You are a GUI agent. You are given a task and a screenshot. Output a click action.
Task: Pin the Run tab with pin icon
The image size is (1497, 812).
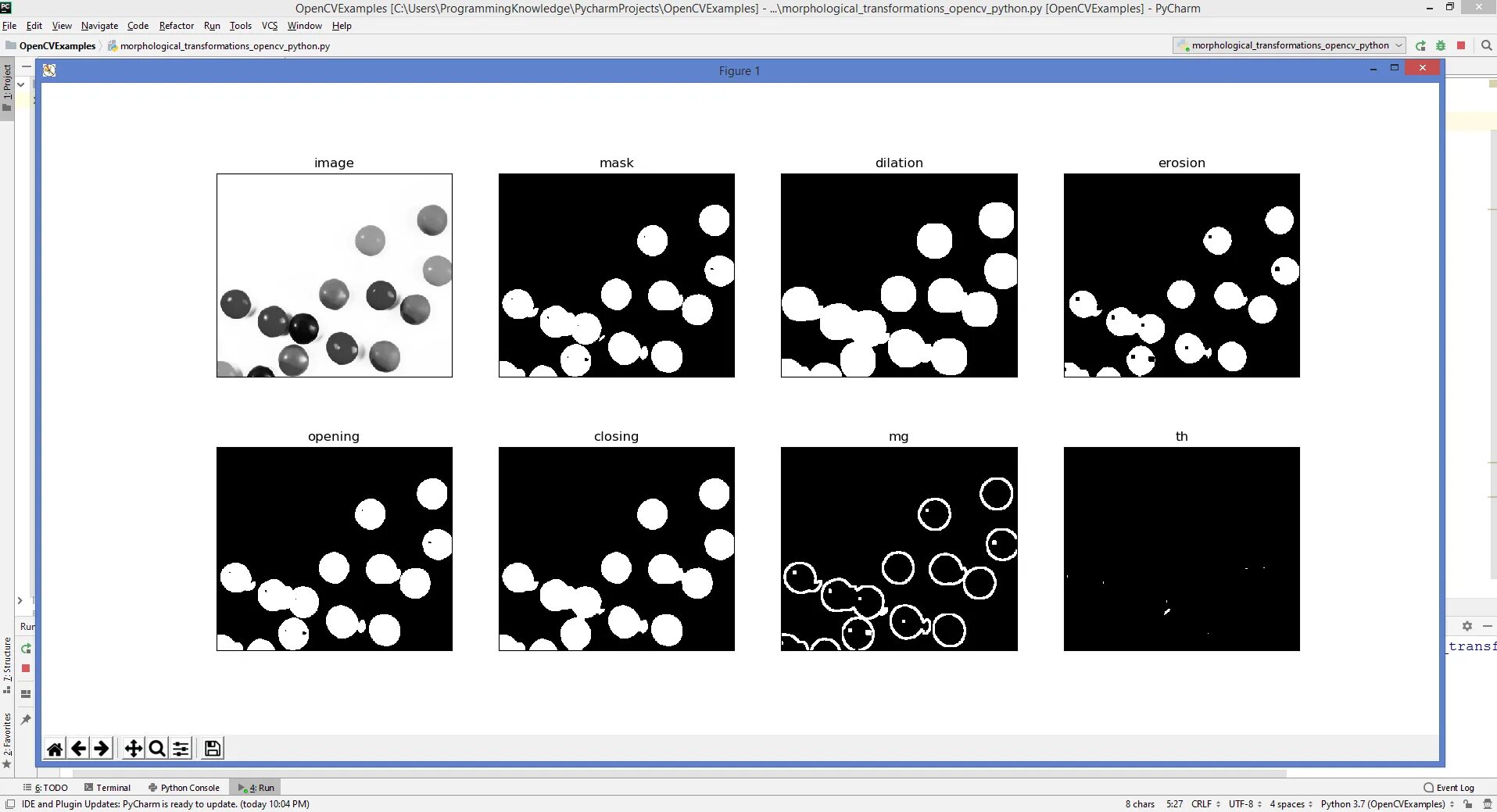26,720
